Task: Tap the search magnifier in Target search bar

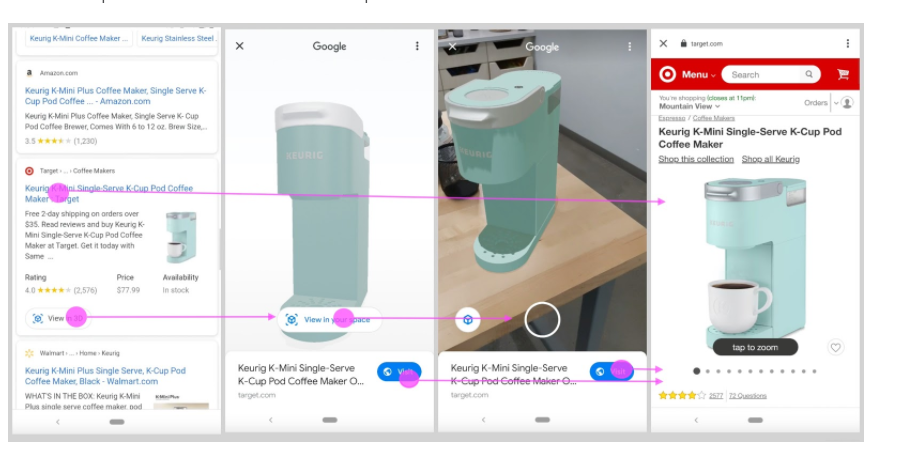Action: pos(808,74)
